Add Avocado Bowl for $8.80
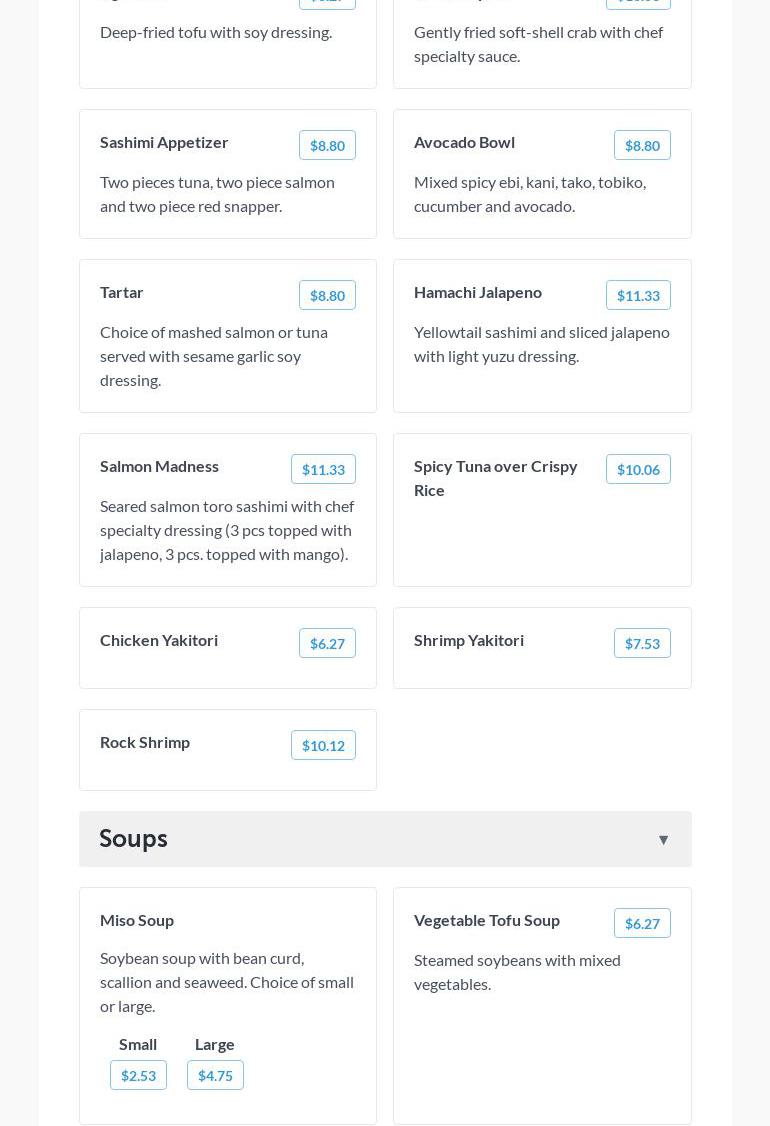This screenshot has height=1126, width=770. (642, 145)
